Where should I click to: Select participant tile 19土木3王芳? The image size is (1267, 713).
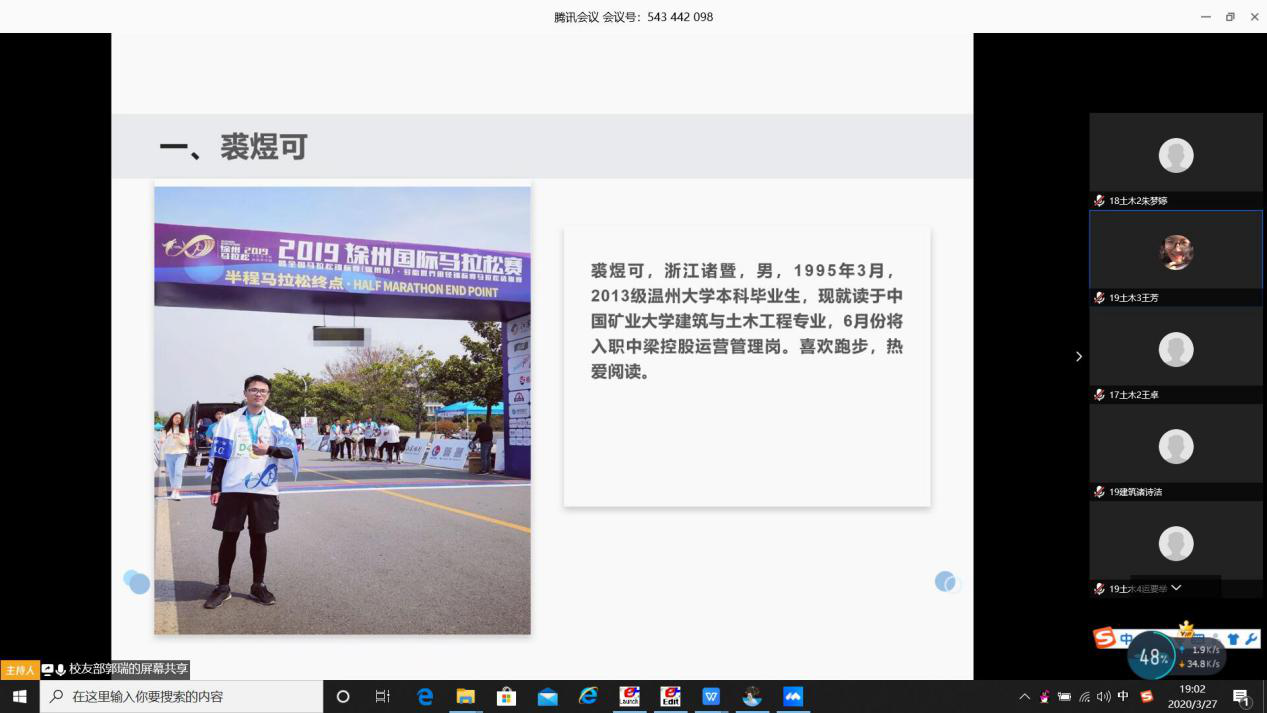coord(1175,251)
